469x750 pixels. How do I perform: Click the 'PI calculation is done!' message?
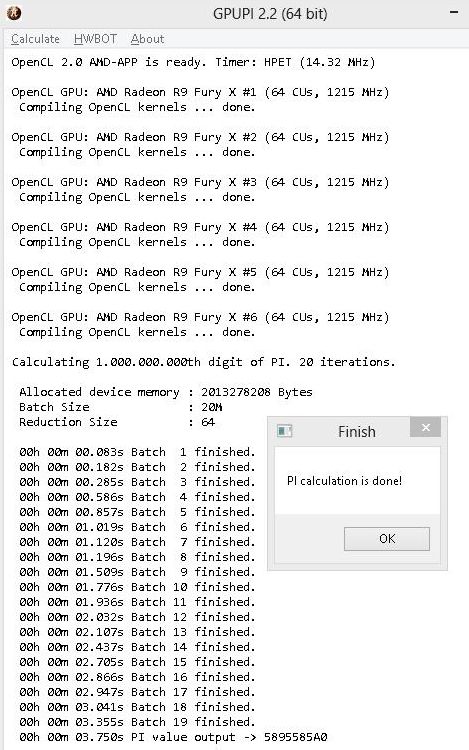(x=344, y=481)
